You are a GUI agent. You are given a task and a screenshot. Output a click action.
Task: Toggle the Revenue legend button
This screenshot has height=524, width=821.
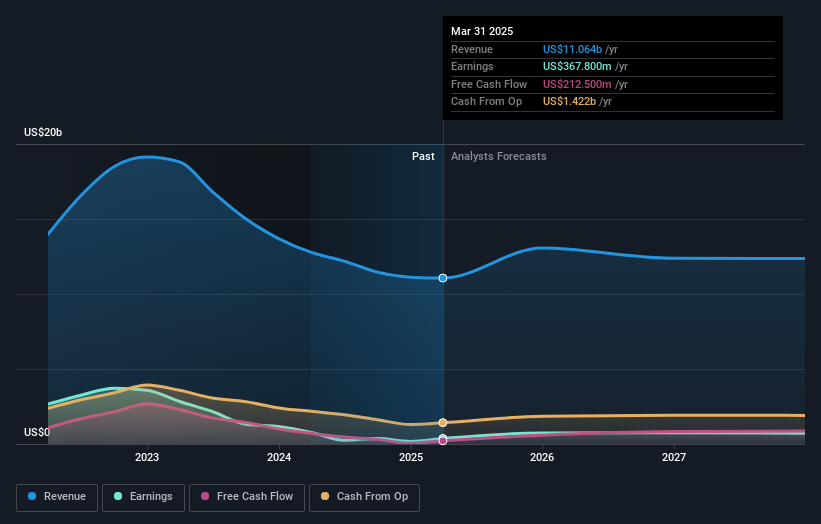pyautogui.click(x=57, y=497)
